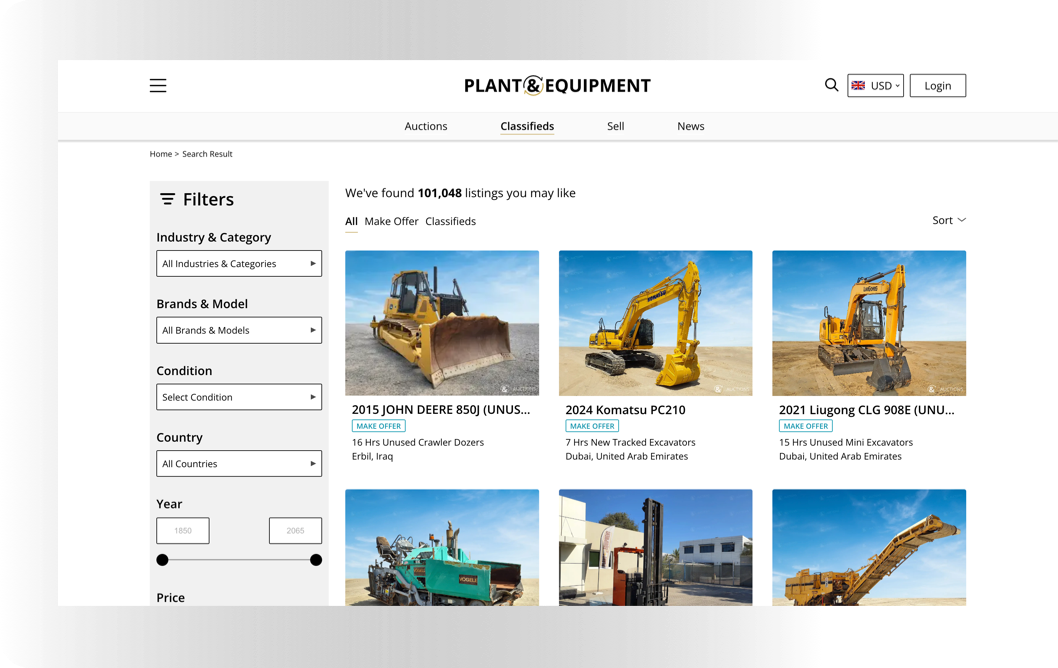
Task: Open the Sort options dropdown
Action: (x=946, y=220)
